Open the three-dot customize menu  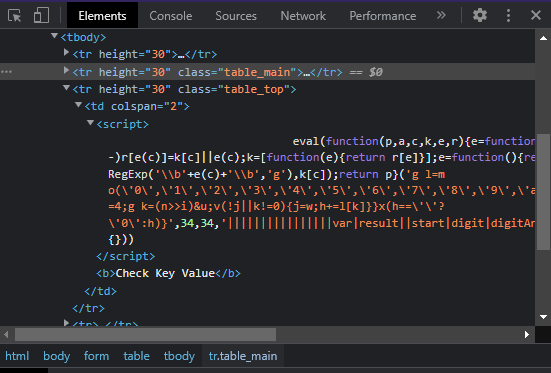(x=508, y=15)
